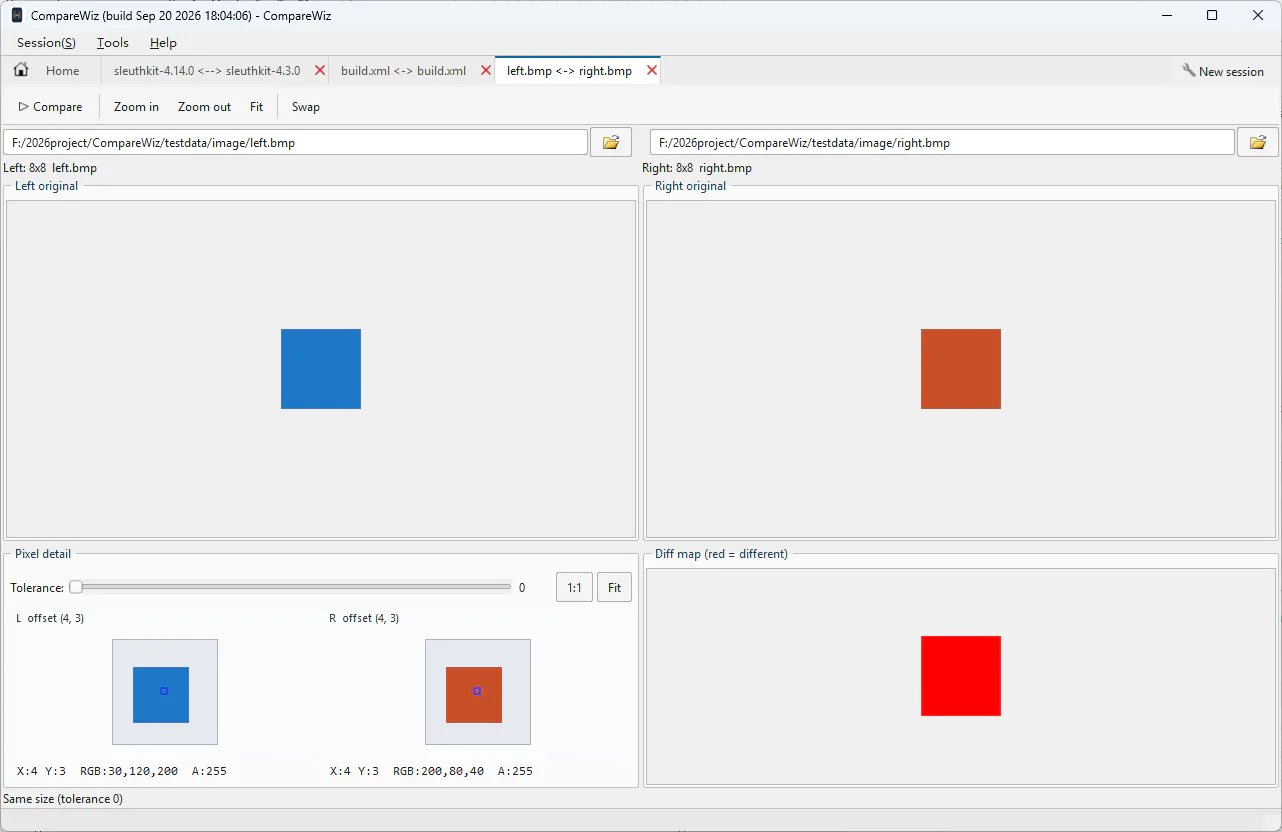Image resolution: width=1282 pixels, height=832 pixels.
Task: Select the left.bmp <-> right.bmp tab
Action: pos(569,71)
